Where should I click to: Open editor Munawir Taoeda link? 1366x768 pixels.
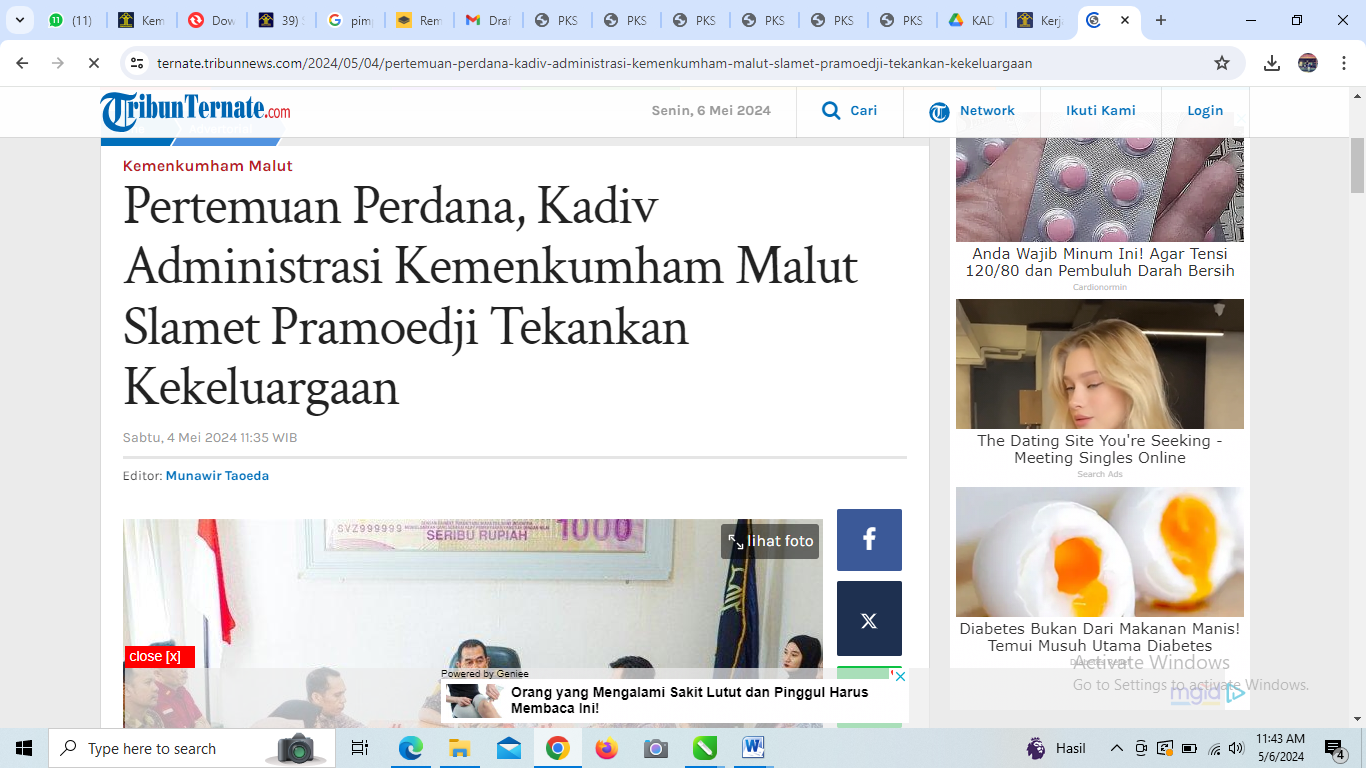[217, 476]
